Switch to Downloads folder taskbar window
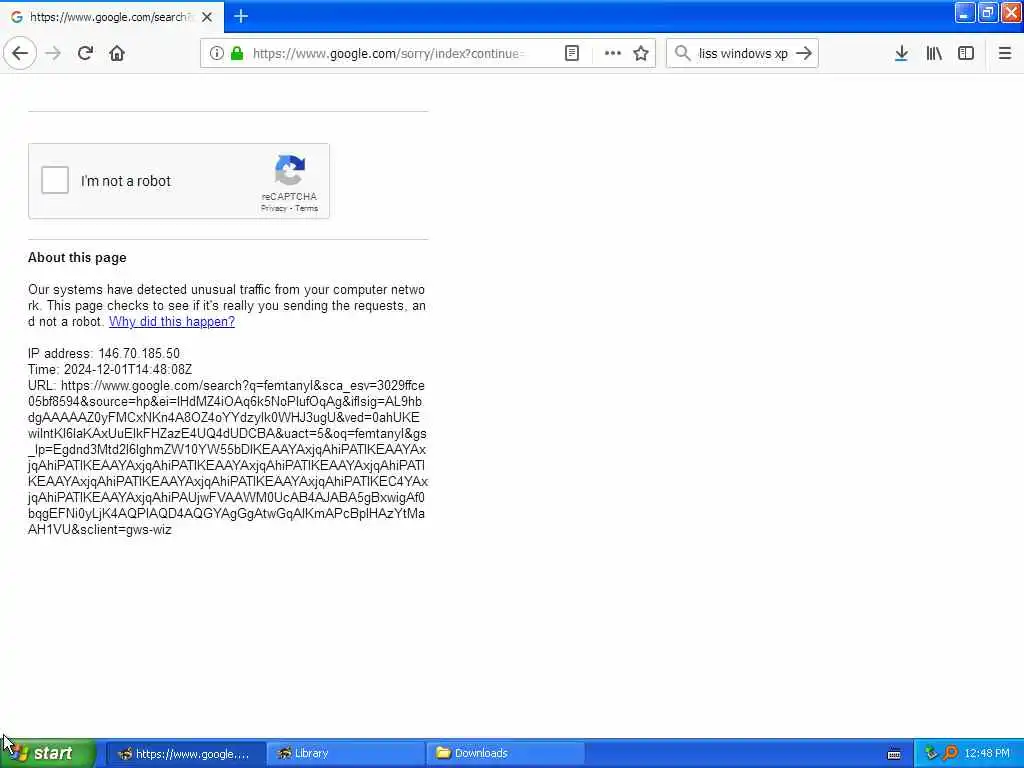1024x768 pixels. tap(505, 754)
